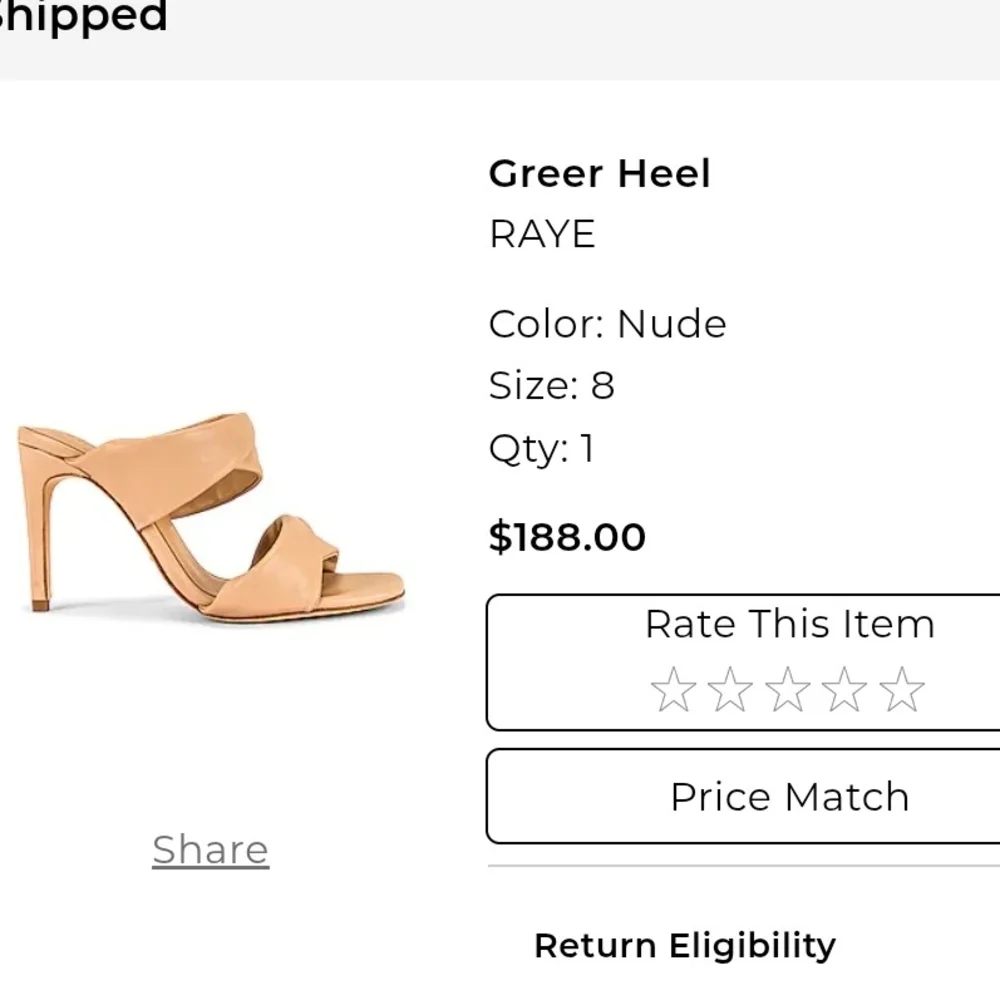Select the fourth rating star
The image size is (1000, 1000).
click(845, 690)
